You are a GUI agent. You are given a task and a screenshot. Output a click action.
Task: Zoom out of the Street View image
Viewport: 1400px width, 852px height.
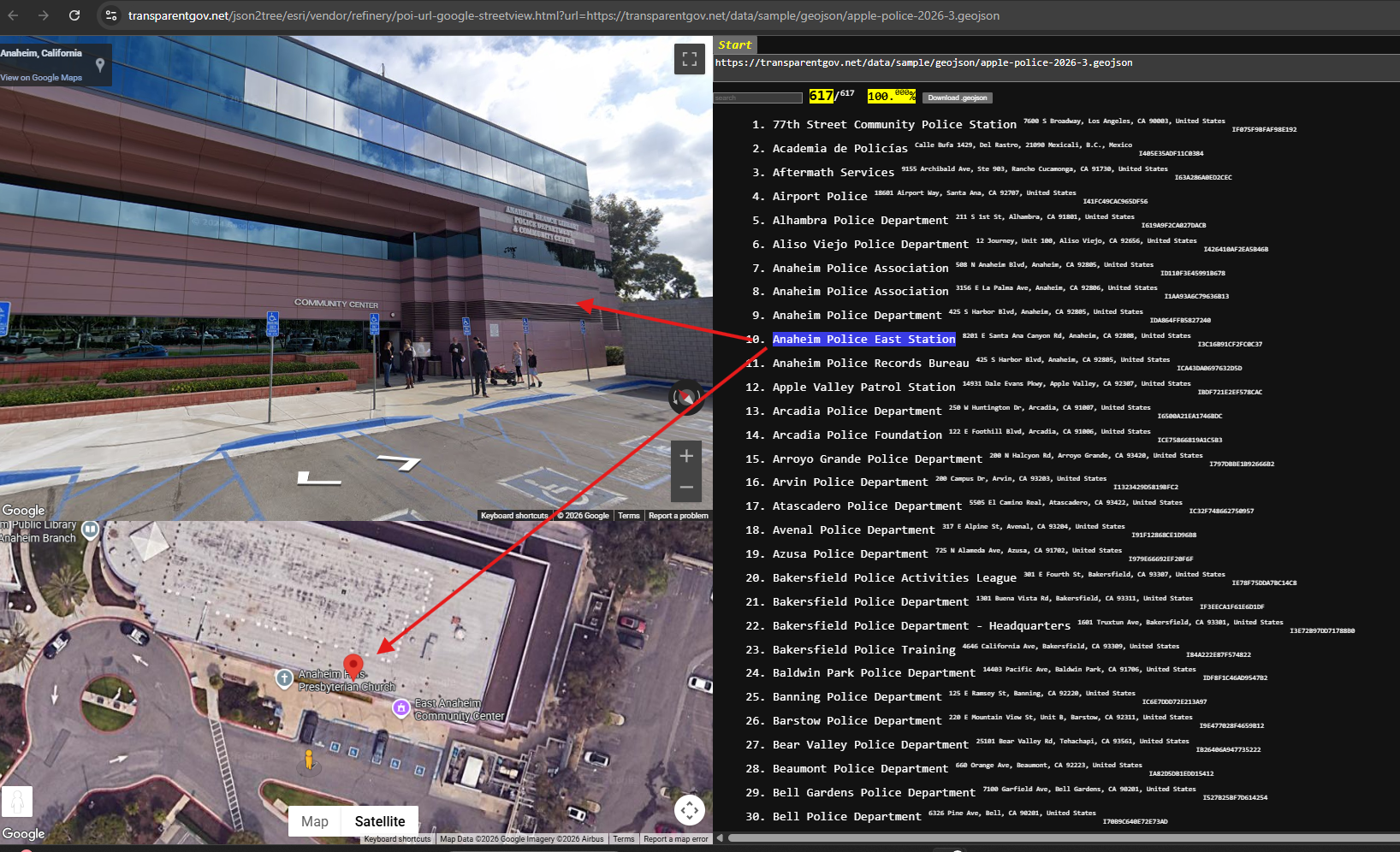pyautogui.click(x=685, y=487)
